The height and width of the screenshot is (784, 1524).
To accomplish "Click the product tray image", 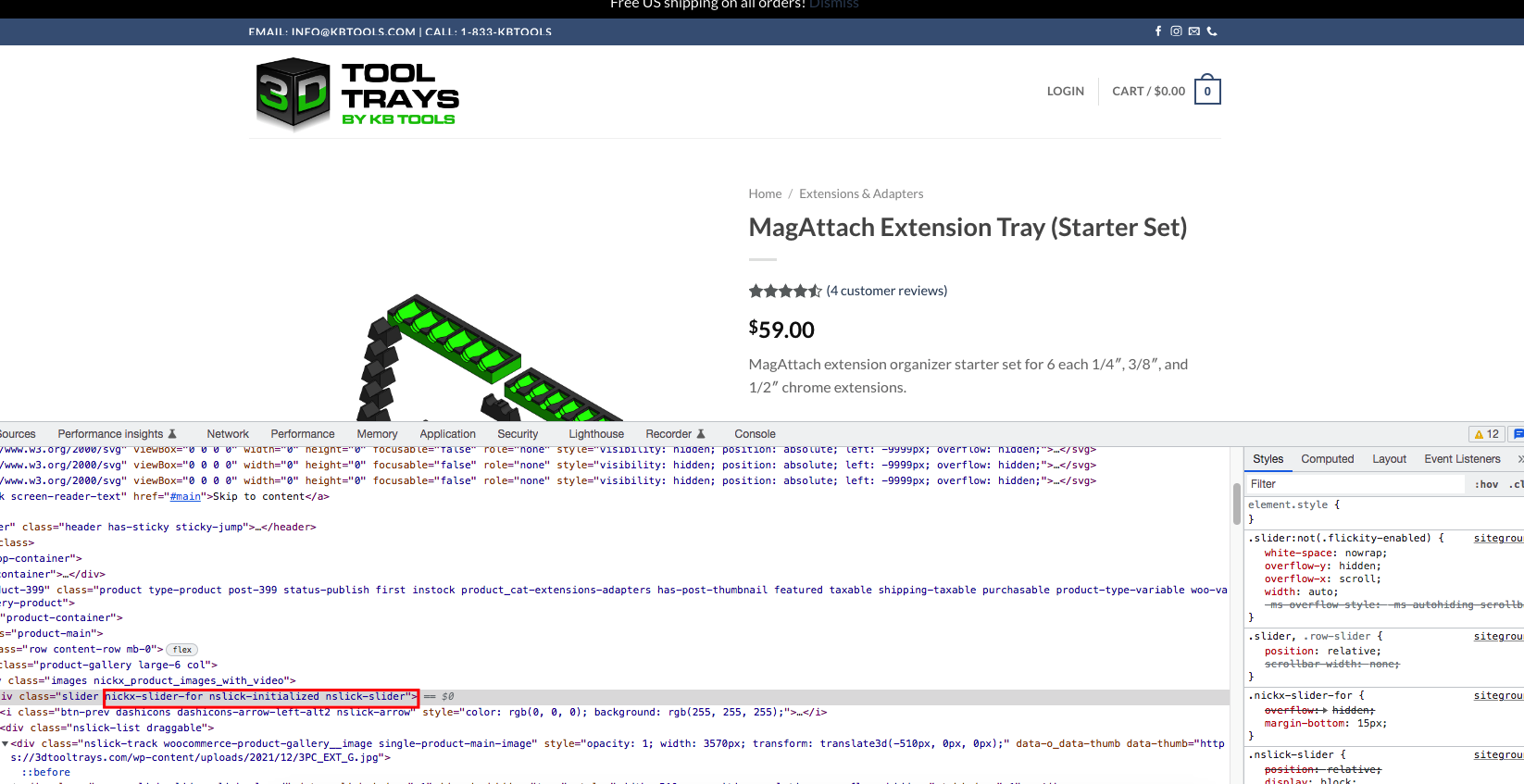I will pos(492,358).
